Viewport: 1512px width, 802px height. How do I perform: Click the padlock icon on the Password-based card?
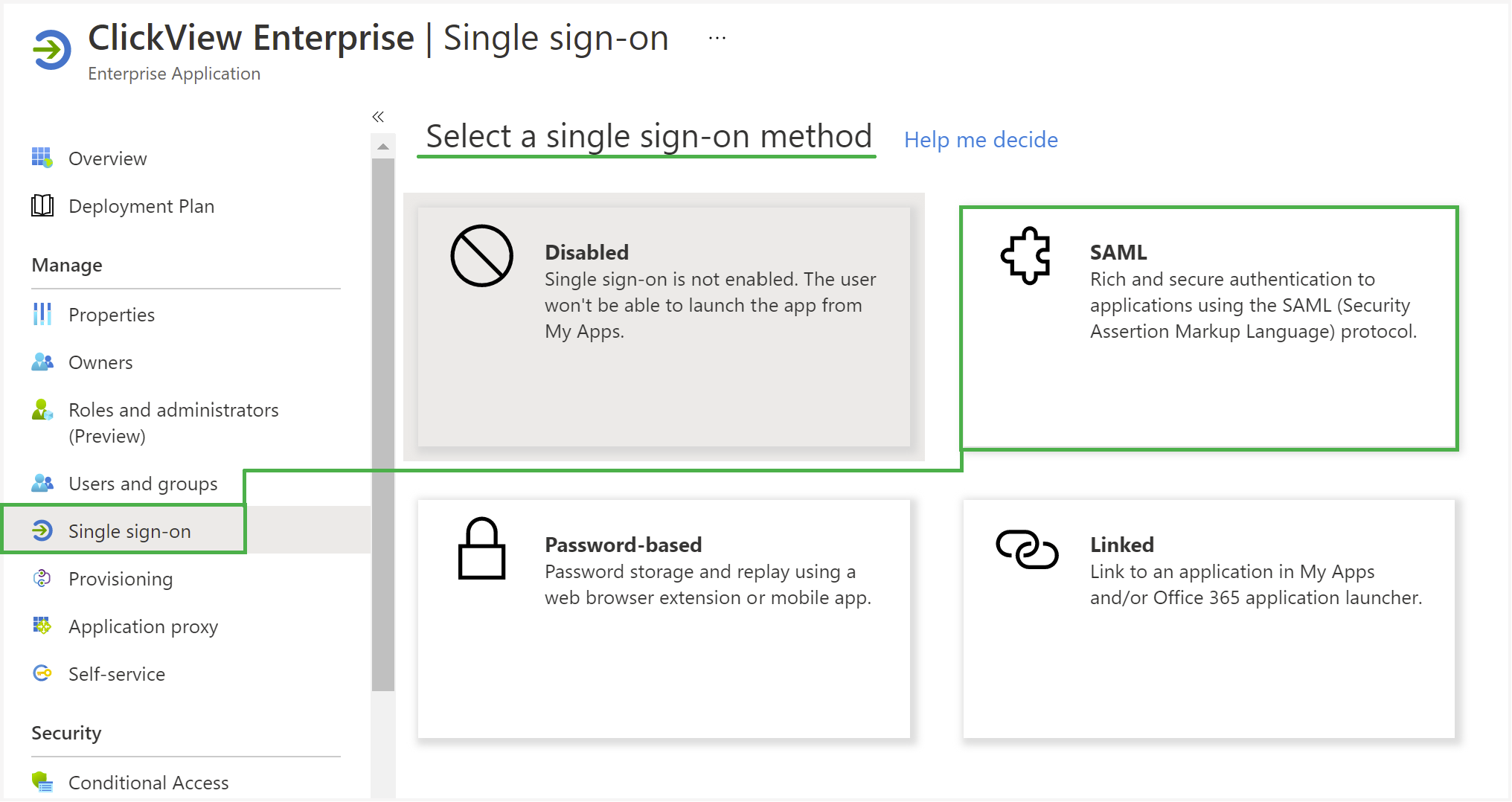[481, 548]
